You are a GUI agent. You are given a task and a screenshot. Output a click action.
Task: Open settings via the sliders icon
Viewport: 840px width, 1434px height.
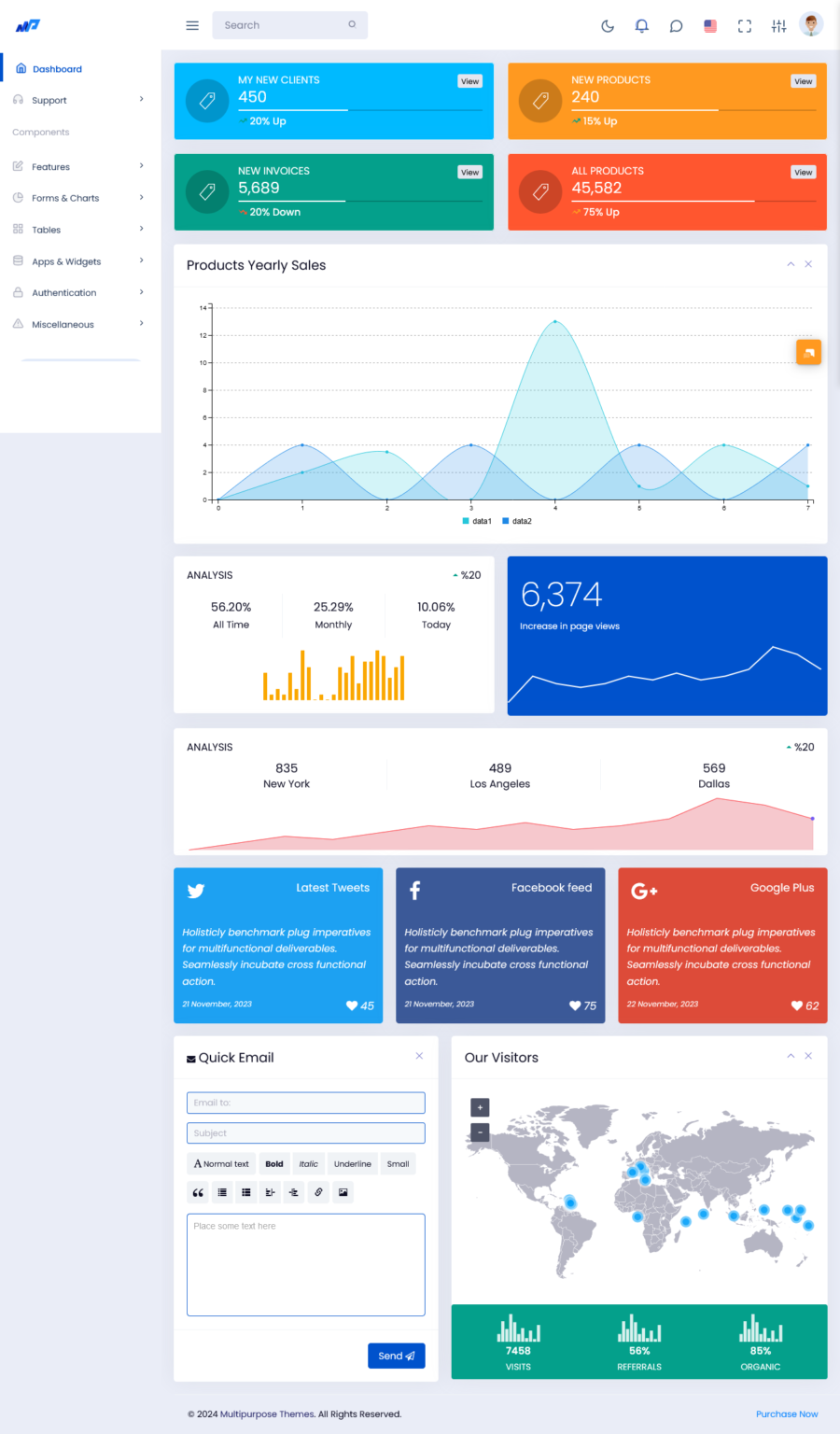[x=778, y=25]
